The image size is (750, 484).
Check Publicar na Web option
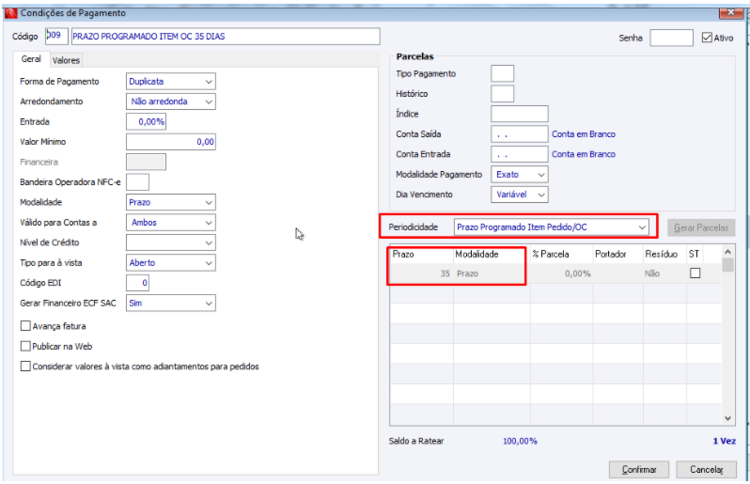tap(25, 346)
